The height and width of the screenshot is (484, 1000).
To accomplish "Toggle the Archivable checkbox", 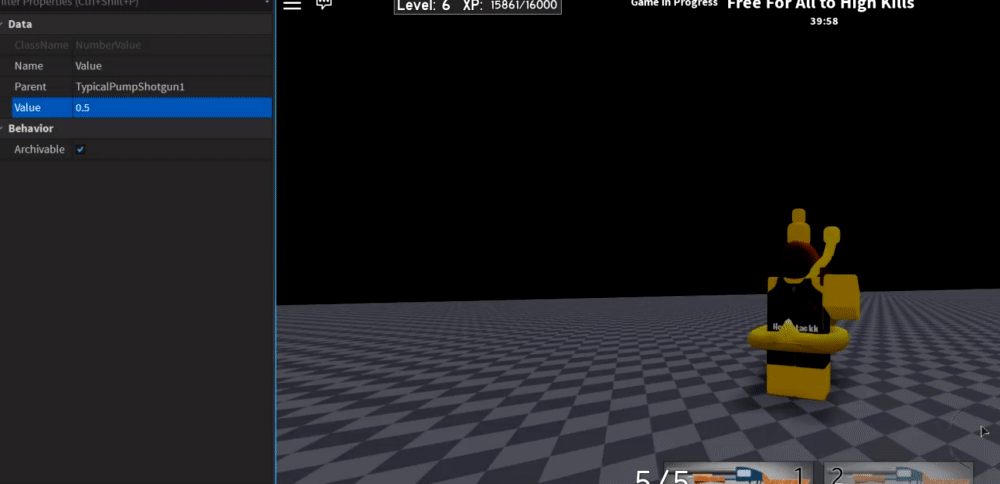I will pyautogui.click(x=80, y=149).
